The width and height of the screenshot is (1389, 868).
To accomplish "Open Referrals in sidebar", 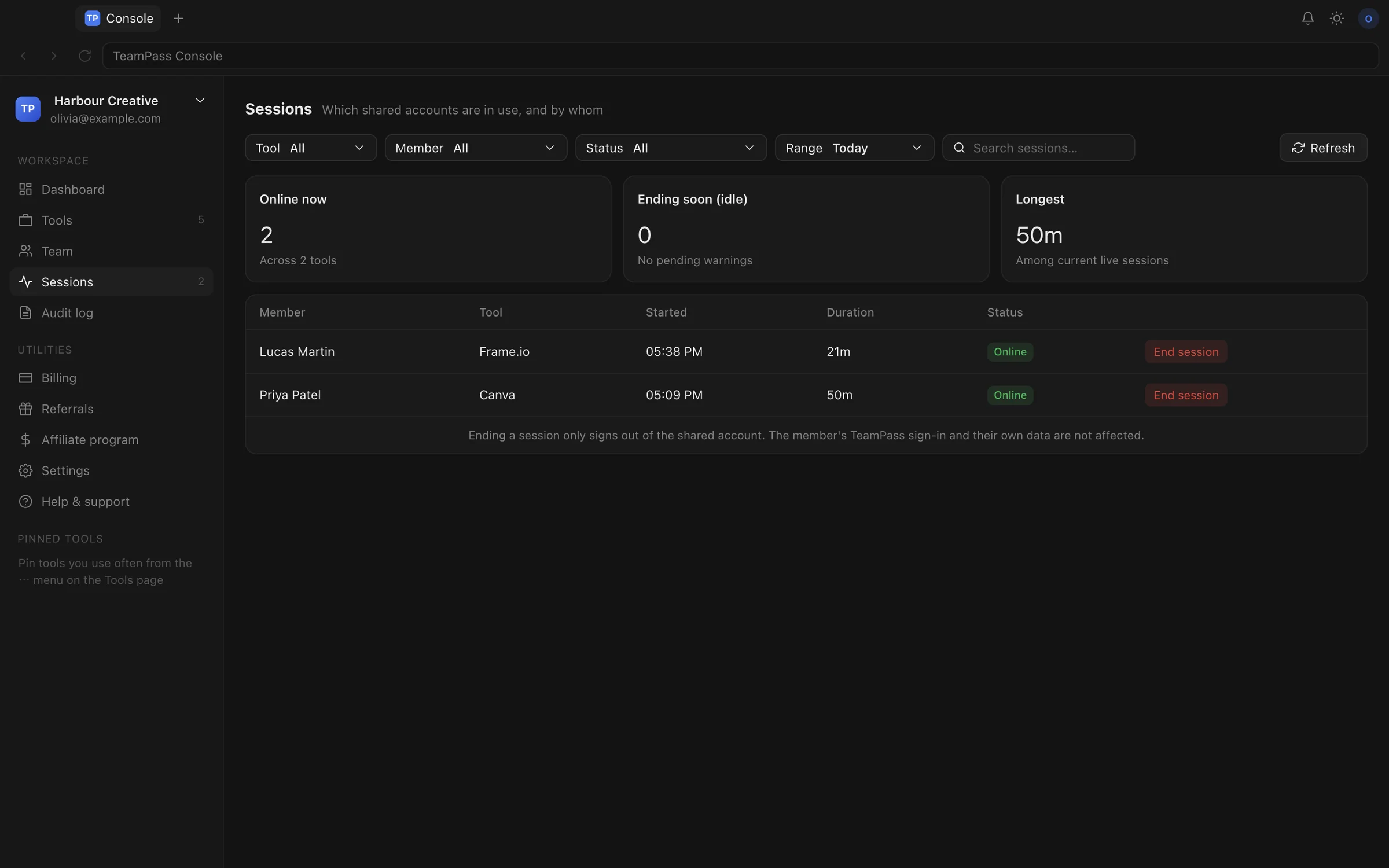I will (111, 409).
